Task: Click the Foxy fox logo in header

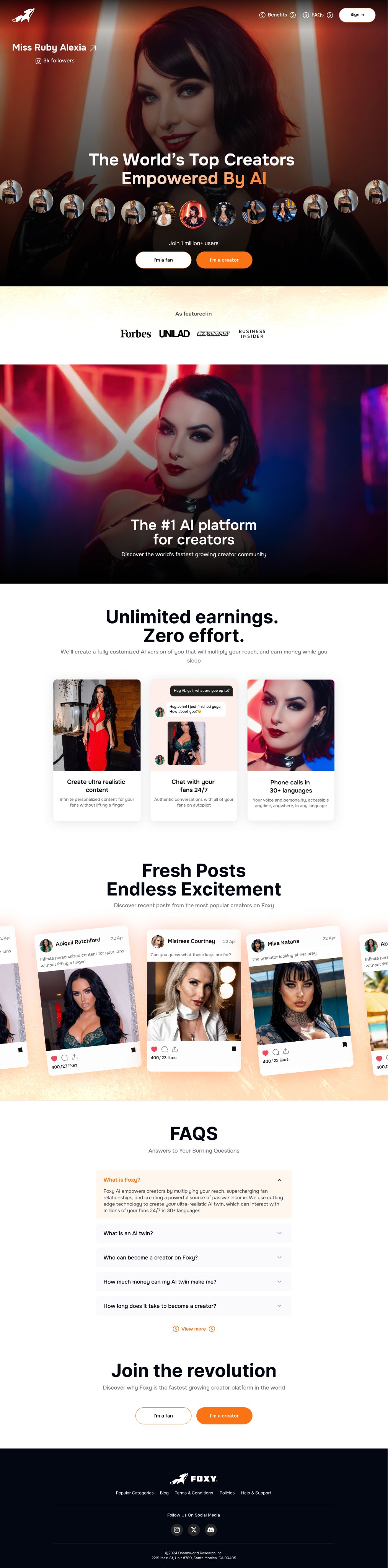Action: (23, 15)
